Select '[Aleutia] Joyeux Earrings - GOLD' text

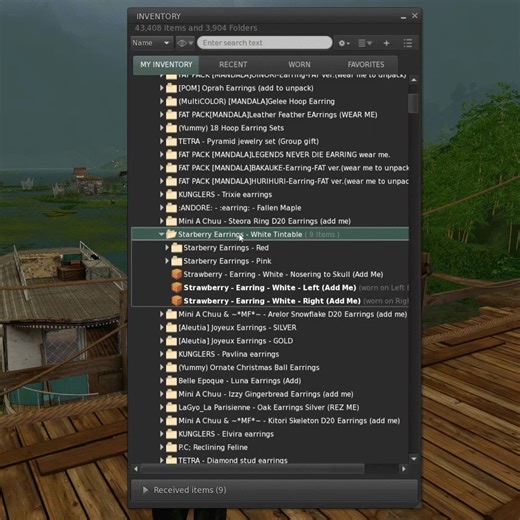pyautogui.click(x=236, y=341)
